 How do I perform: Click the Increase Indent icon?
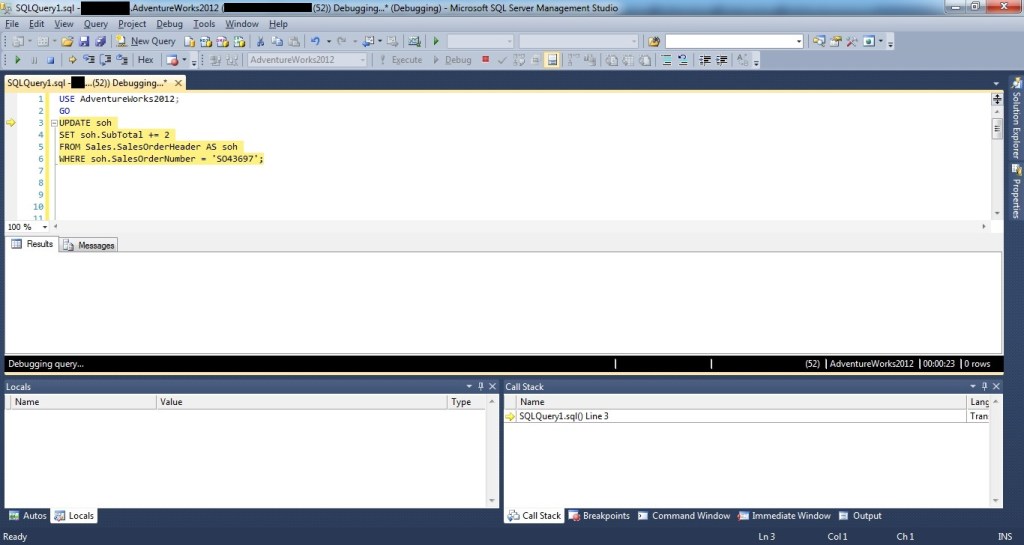722,60
